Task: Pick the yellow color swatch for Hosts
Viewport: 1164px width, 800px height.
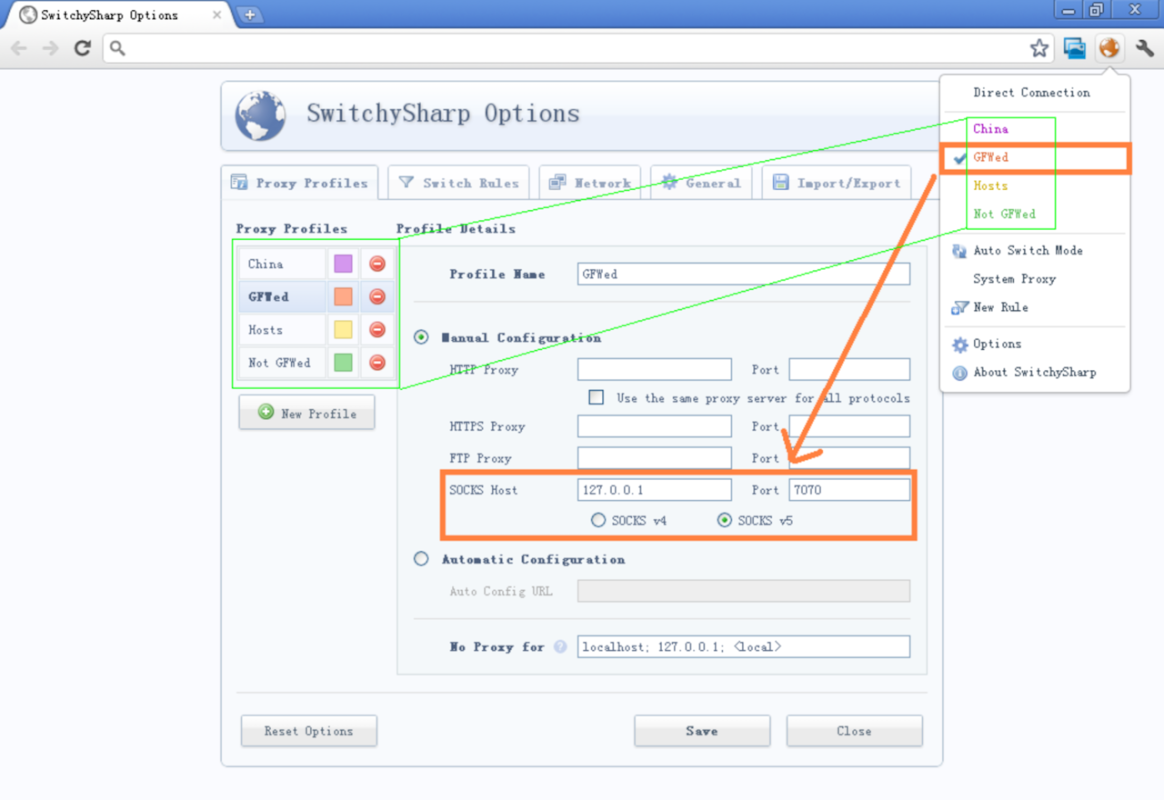Action: tap(343, 329)
